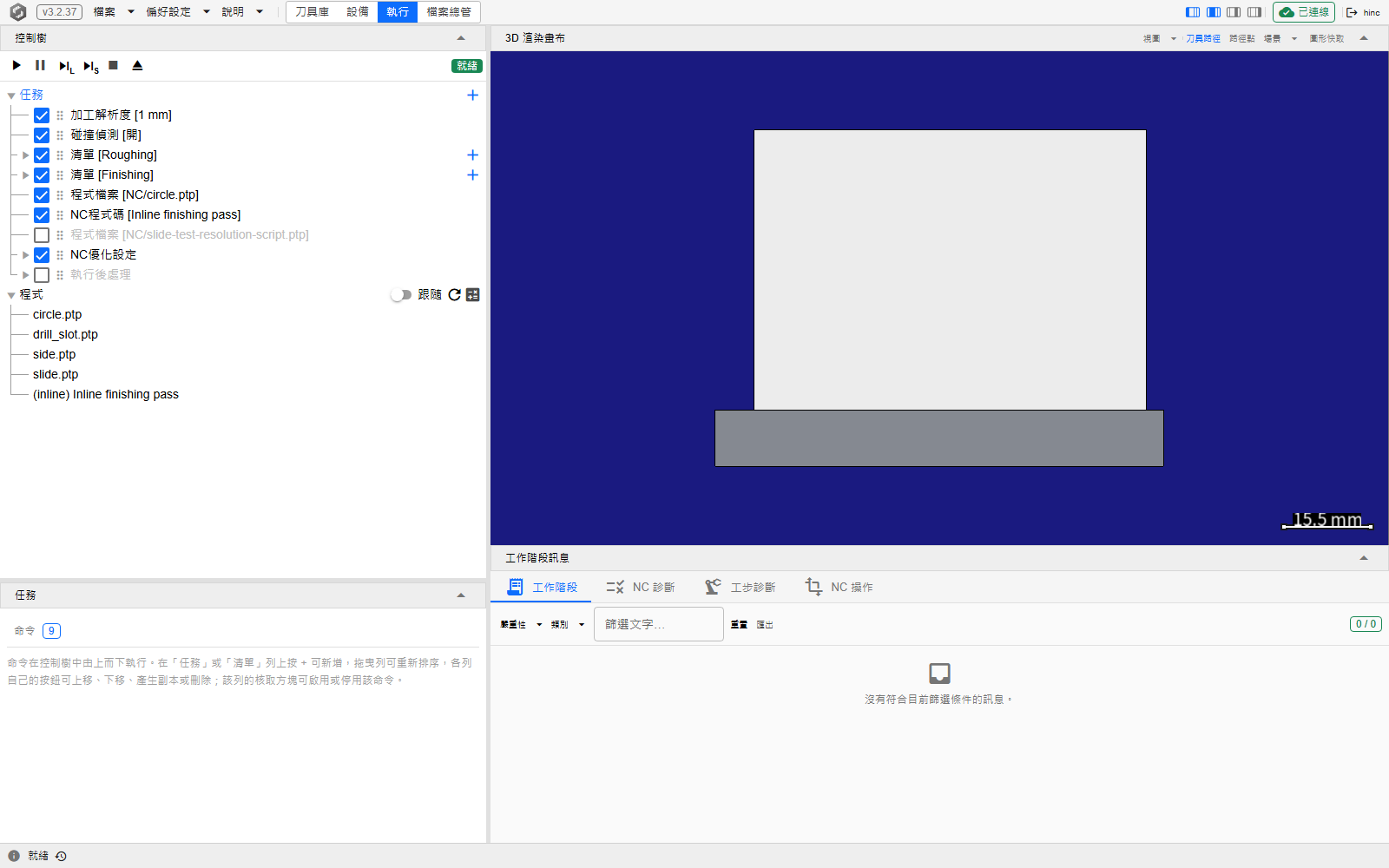Click the 匯出 export button
This screenshot has width=1389, height=868.
(765, 624)
